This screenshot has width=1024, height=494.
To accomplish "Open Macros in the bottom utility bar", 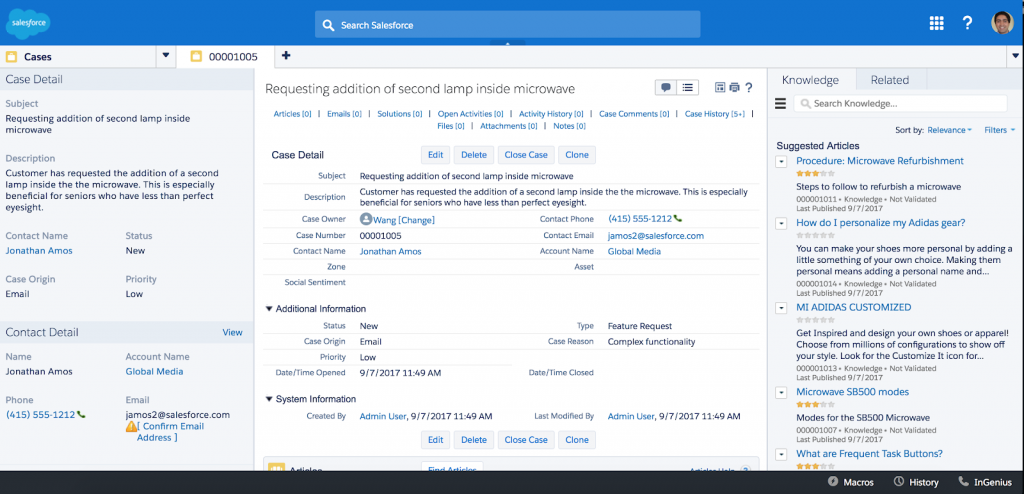I will tap(851, 482).
